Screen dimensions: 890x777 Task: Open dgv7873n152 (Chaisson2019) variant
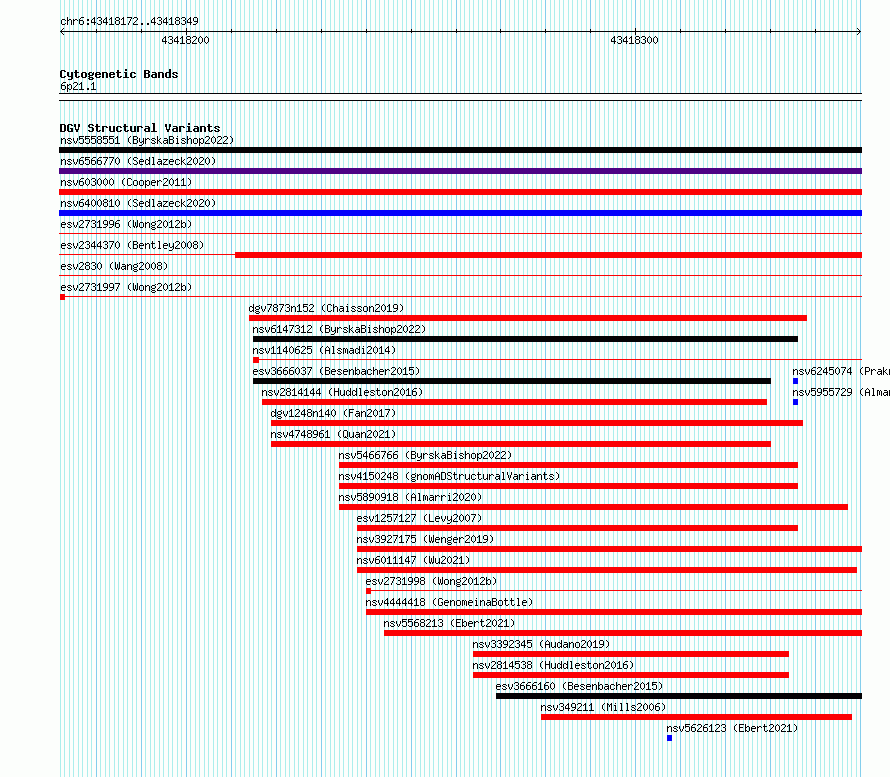[326, 308]
